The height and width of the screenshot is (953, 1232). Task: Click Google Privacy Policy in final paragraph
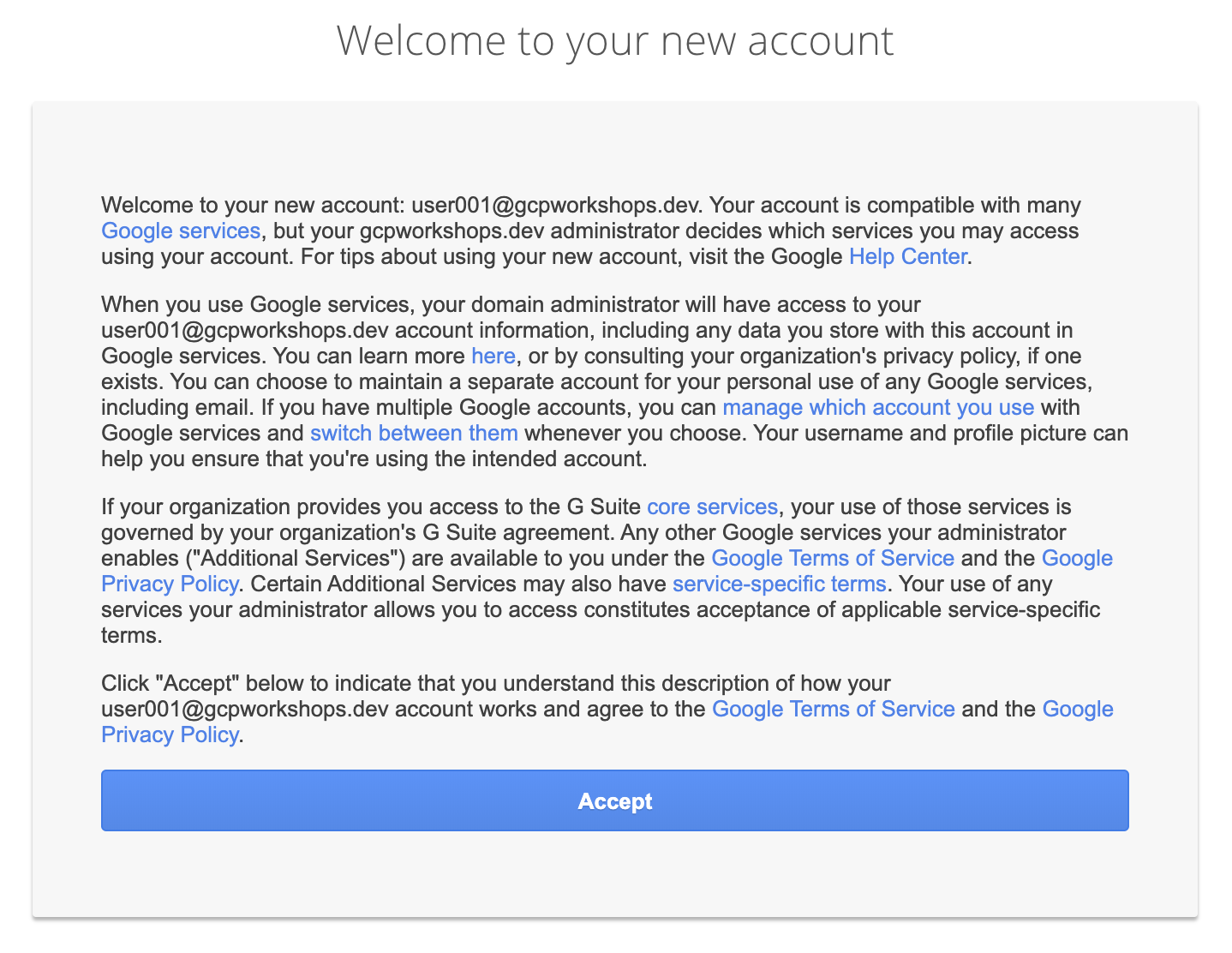[170, 734]
